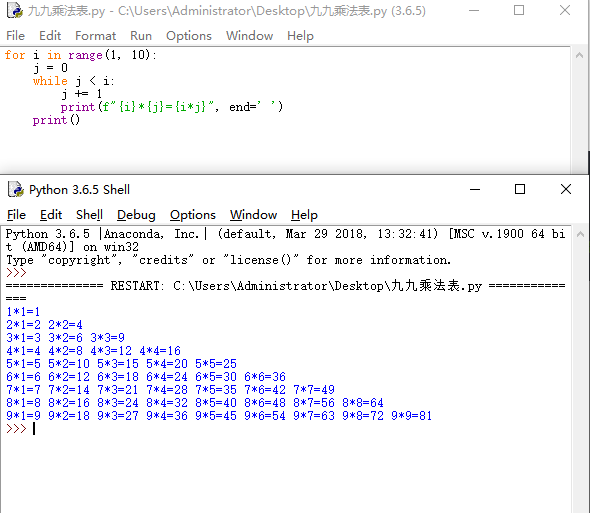This screenshot has width=590, height=513.
Task: Click the 'range' keyword in code
Action: (85, 55)
